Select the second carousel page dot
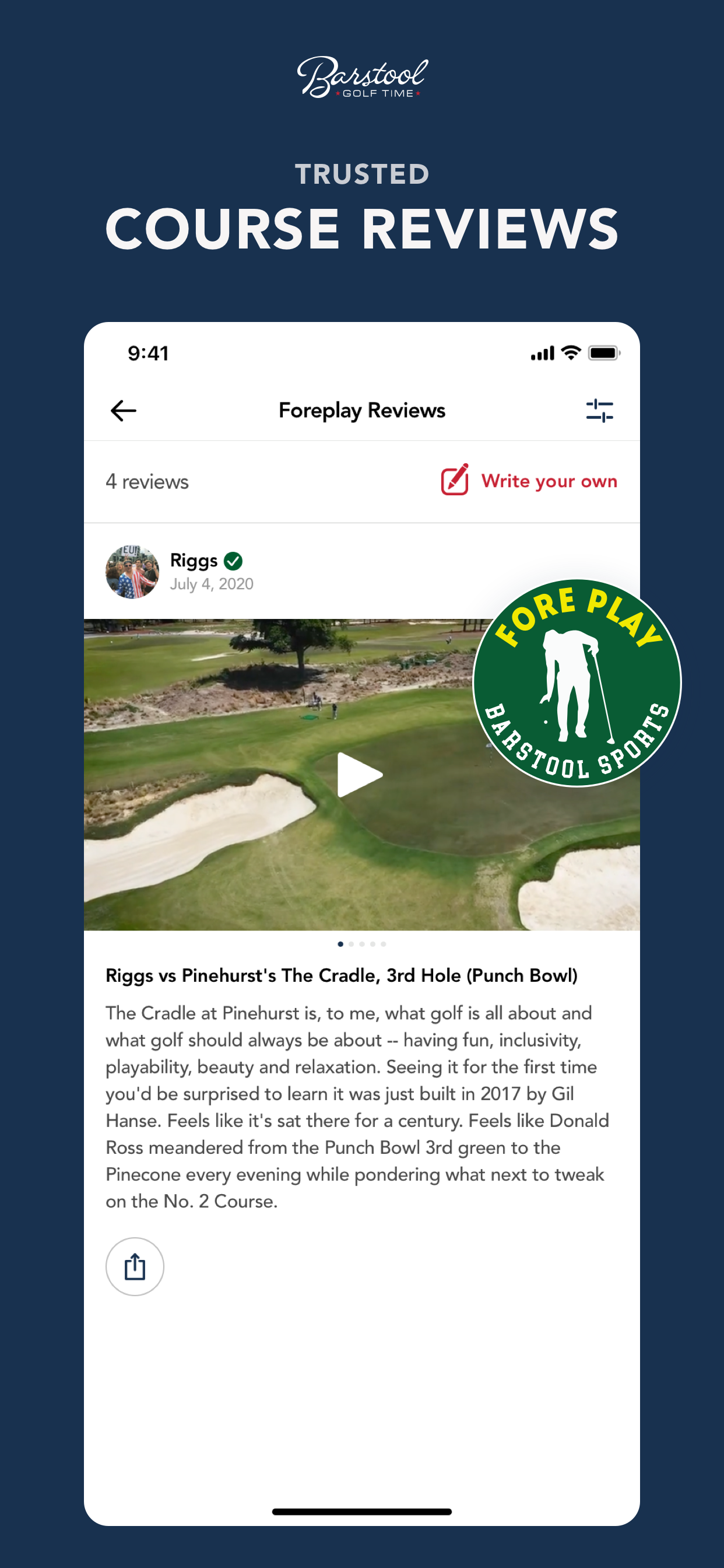 click(351, 944)
